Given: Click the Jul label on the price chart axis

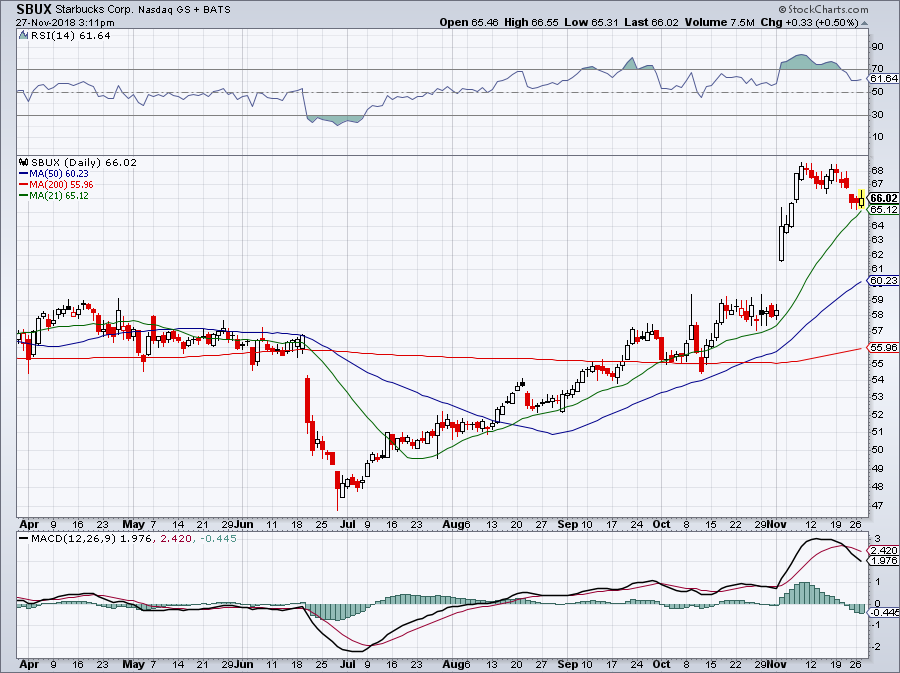Looking at the screenshot, I should (346, 523).
